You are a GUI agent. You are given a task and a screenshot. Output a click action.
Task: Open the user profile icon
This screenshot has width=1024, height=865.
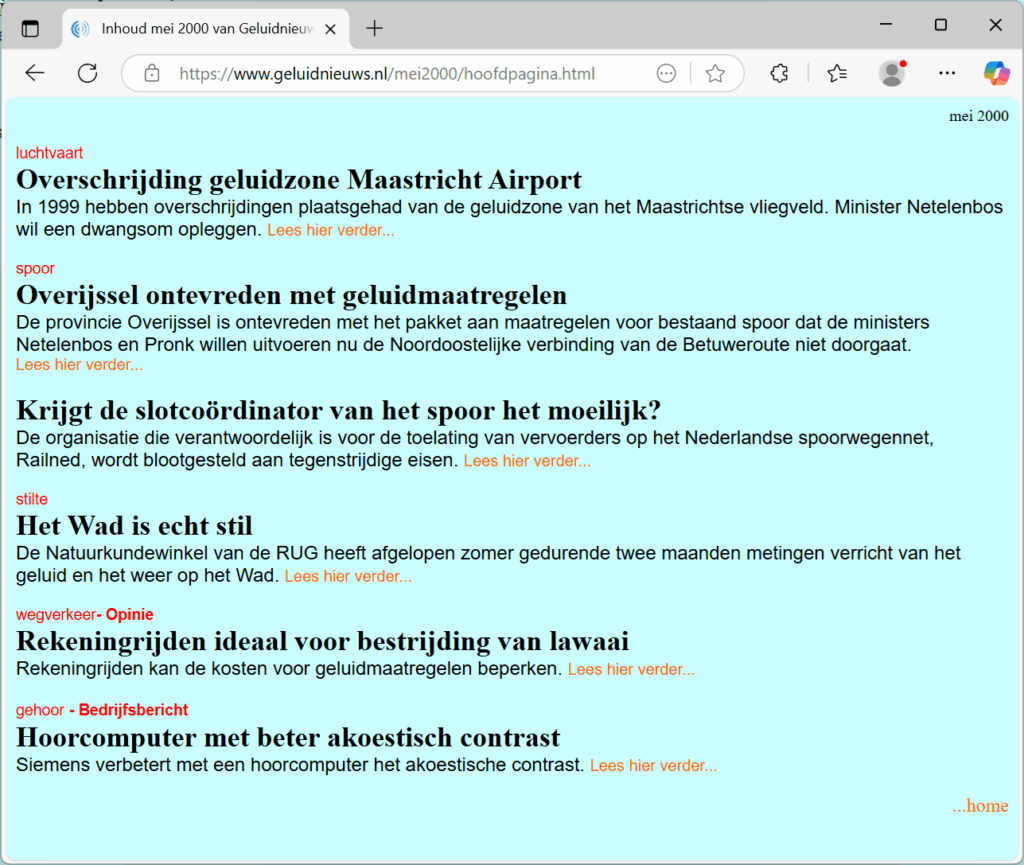click(891, 73)
